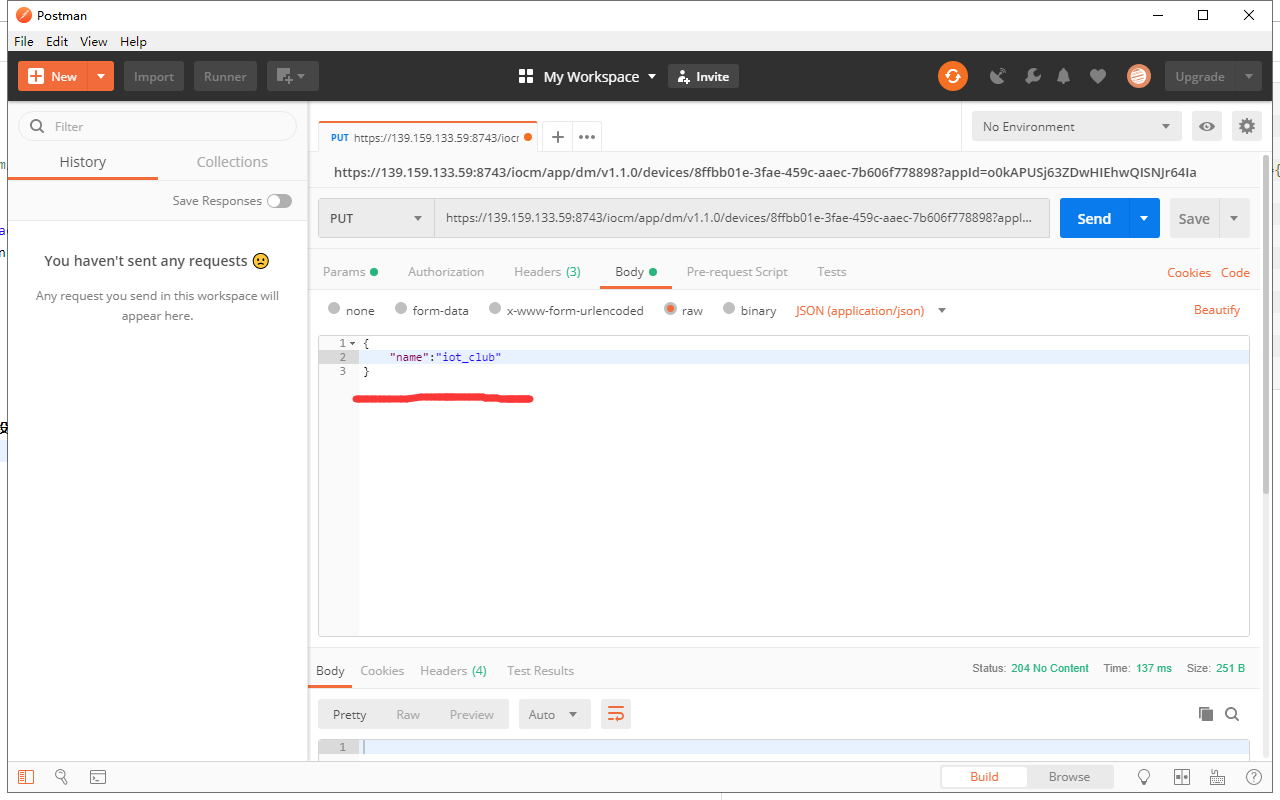Select the form-data body type
Image resolution: width=1280 pixels, height=800 pixels.
click(401, 310)
